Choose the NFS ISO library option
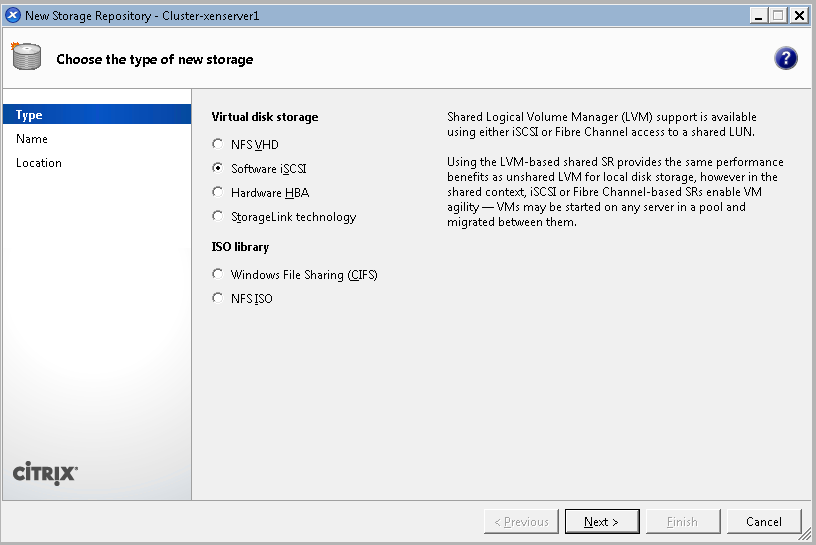The height and width of the screenshot is (545, 816). [218, 299]
